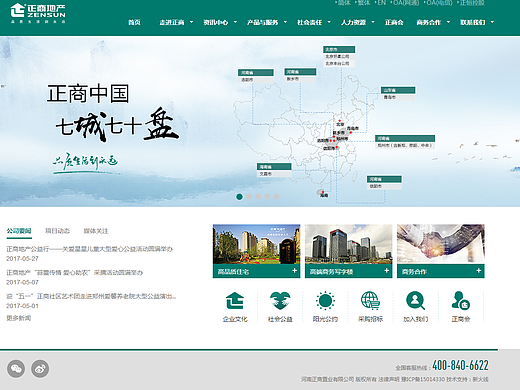The image size is (520, 390).
Task: Click the Zensun 正商地产 logo
Action: click(38, 13)
